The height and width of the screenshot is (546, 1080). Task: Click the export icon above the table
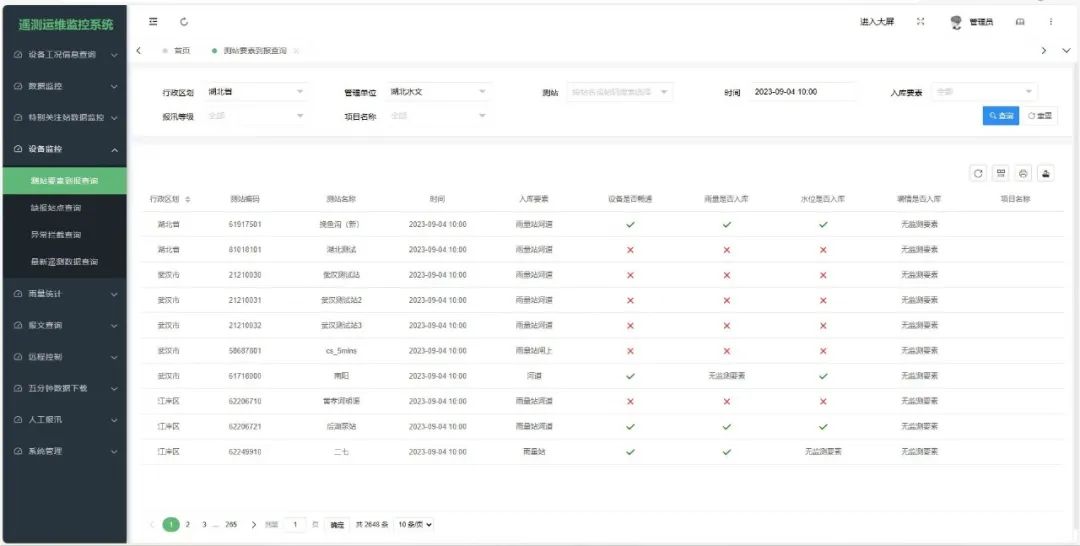[1046, 173]
